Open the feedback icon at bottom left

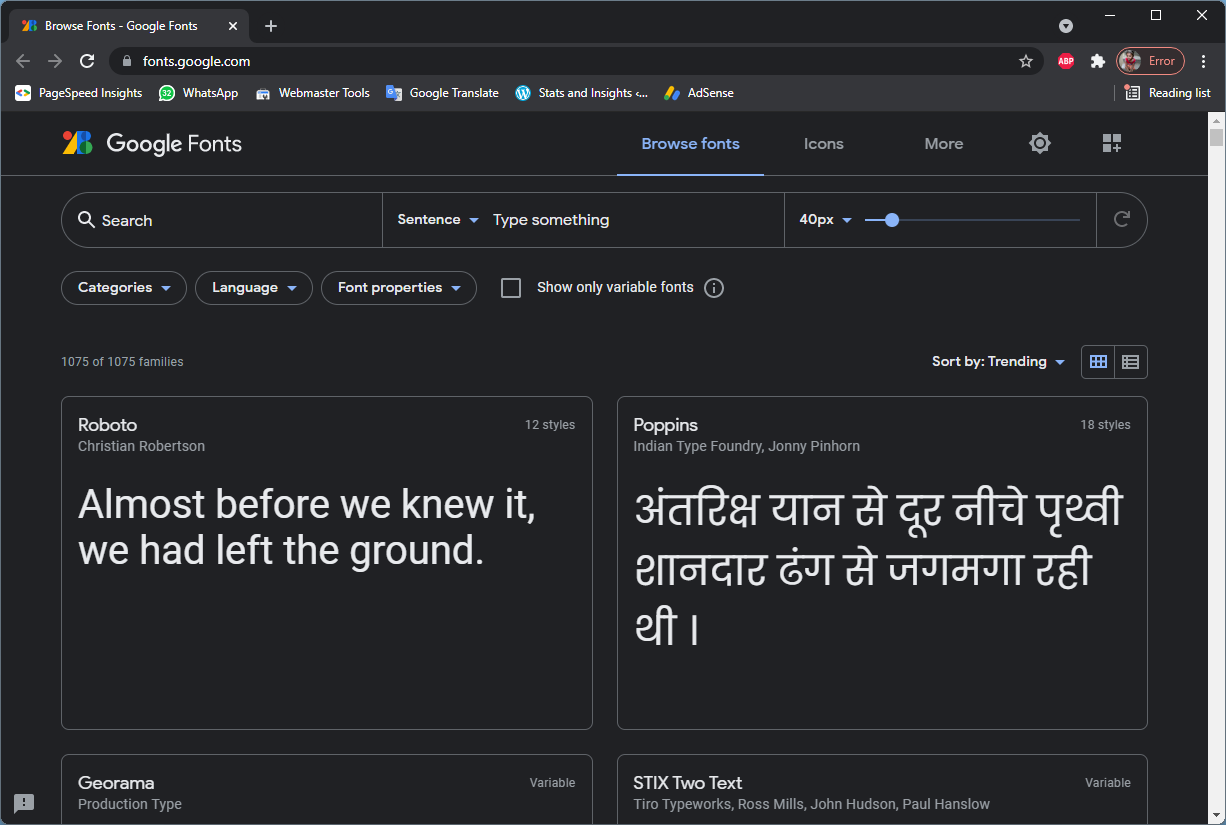click(24, 802)
